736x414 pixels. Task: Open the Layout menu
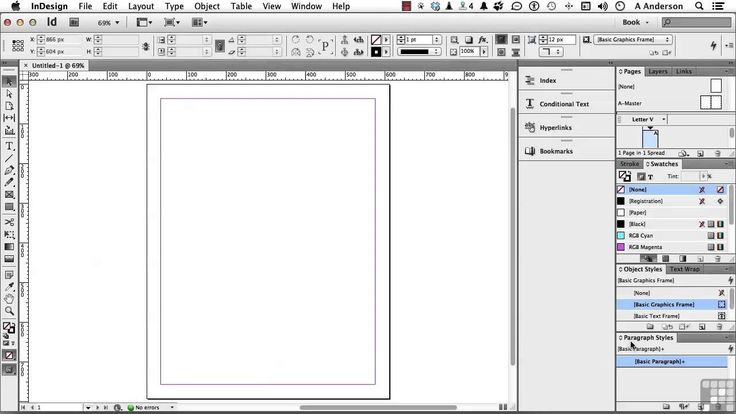click(141, 6)
